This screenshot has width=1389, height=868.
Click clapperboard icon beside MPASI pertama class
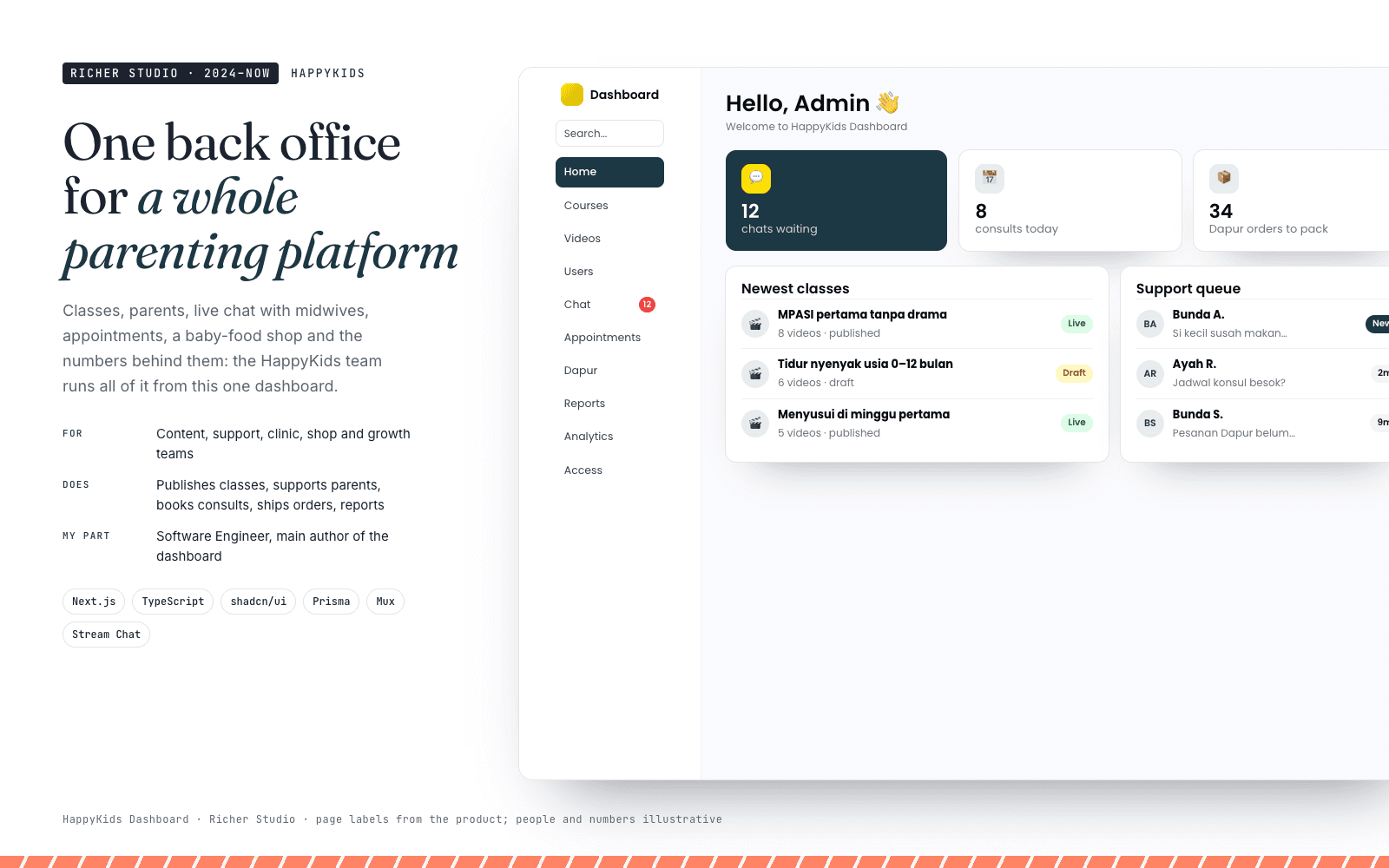pos(755,324)
